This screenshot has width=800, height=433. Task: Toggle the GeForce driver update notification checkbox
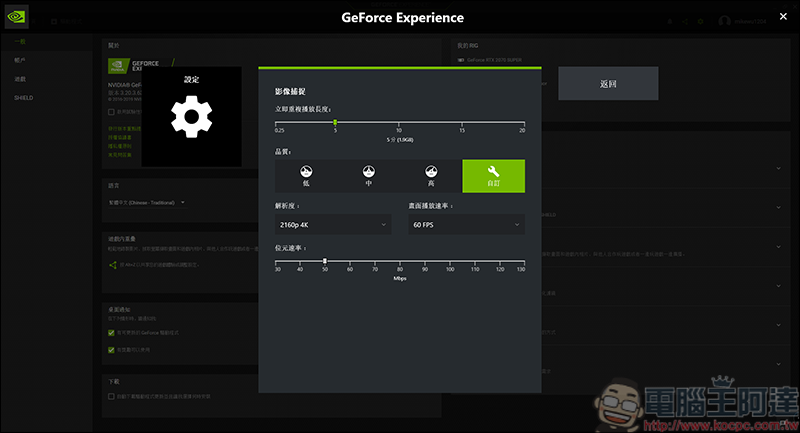111,333
